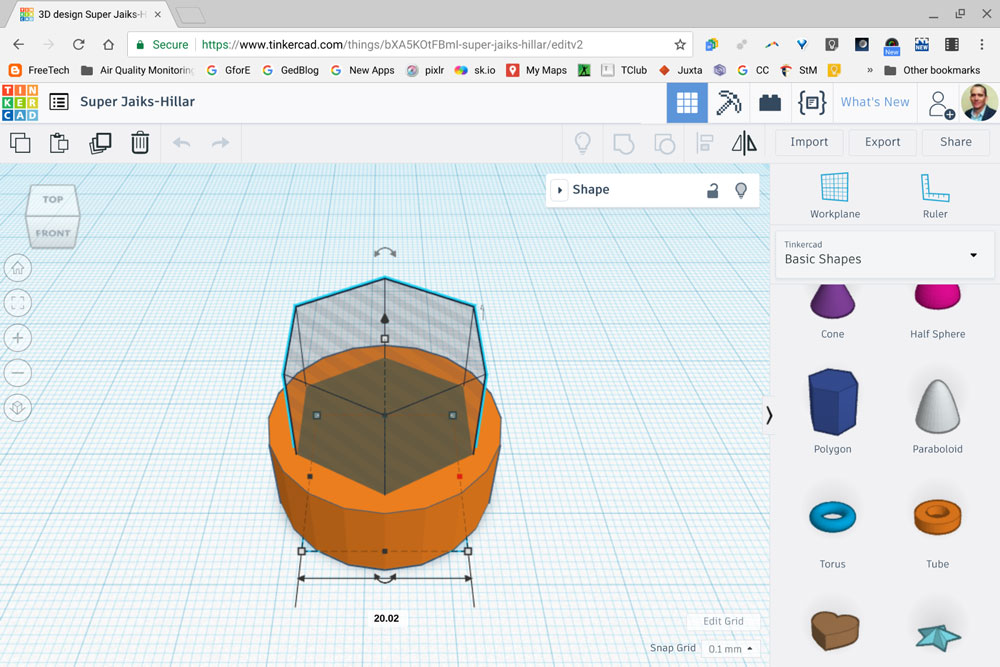Open the Workplane tool
Viewport: 1000px width, 667px height.
[834, 195]
